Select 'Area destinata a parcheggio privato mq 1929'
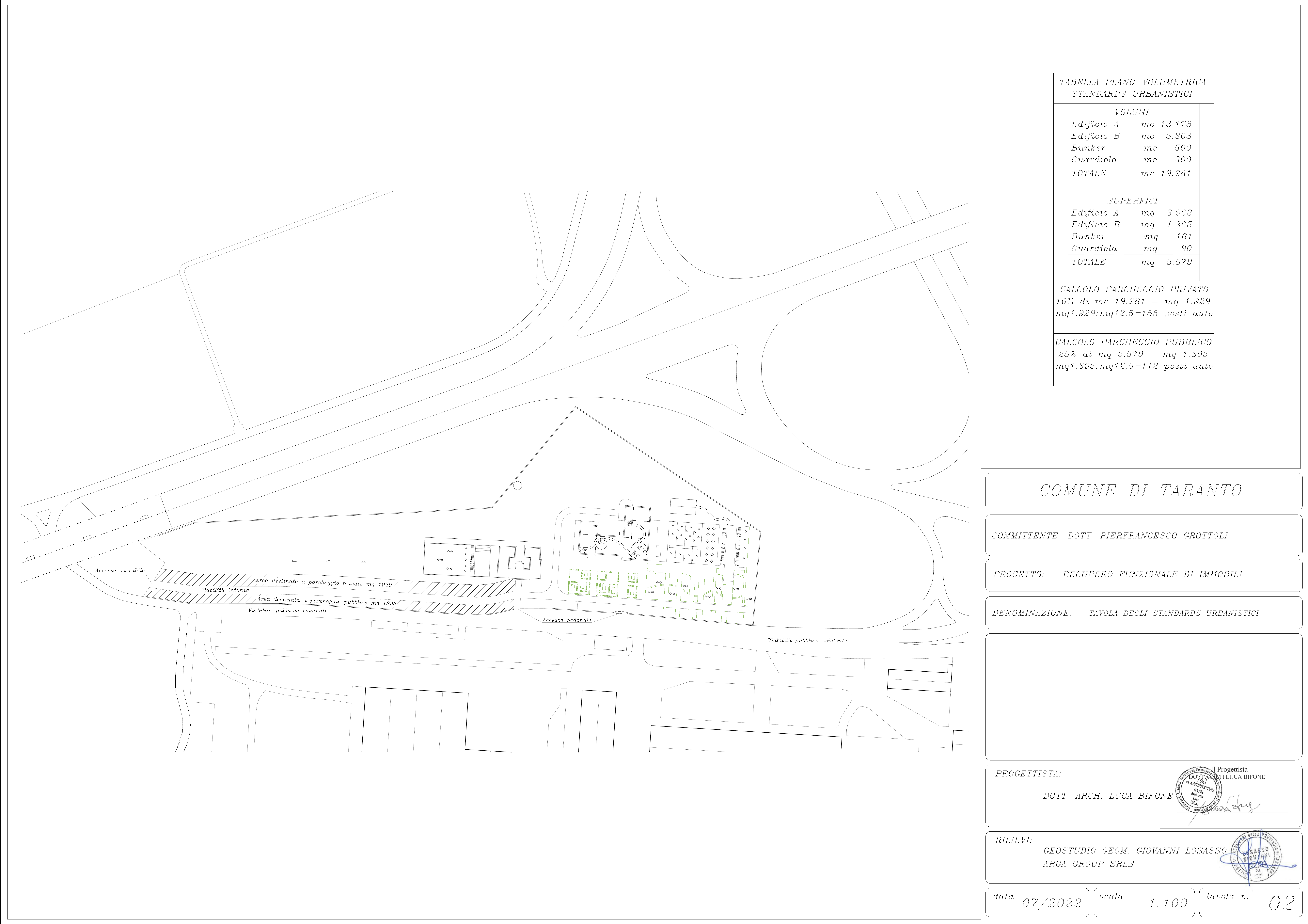Screen dimensions: 1308x924 click(323, 582)
